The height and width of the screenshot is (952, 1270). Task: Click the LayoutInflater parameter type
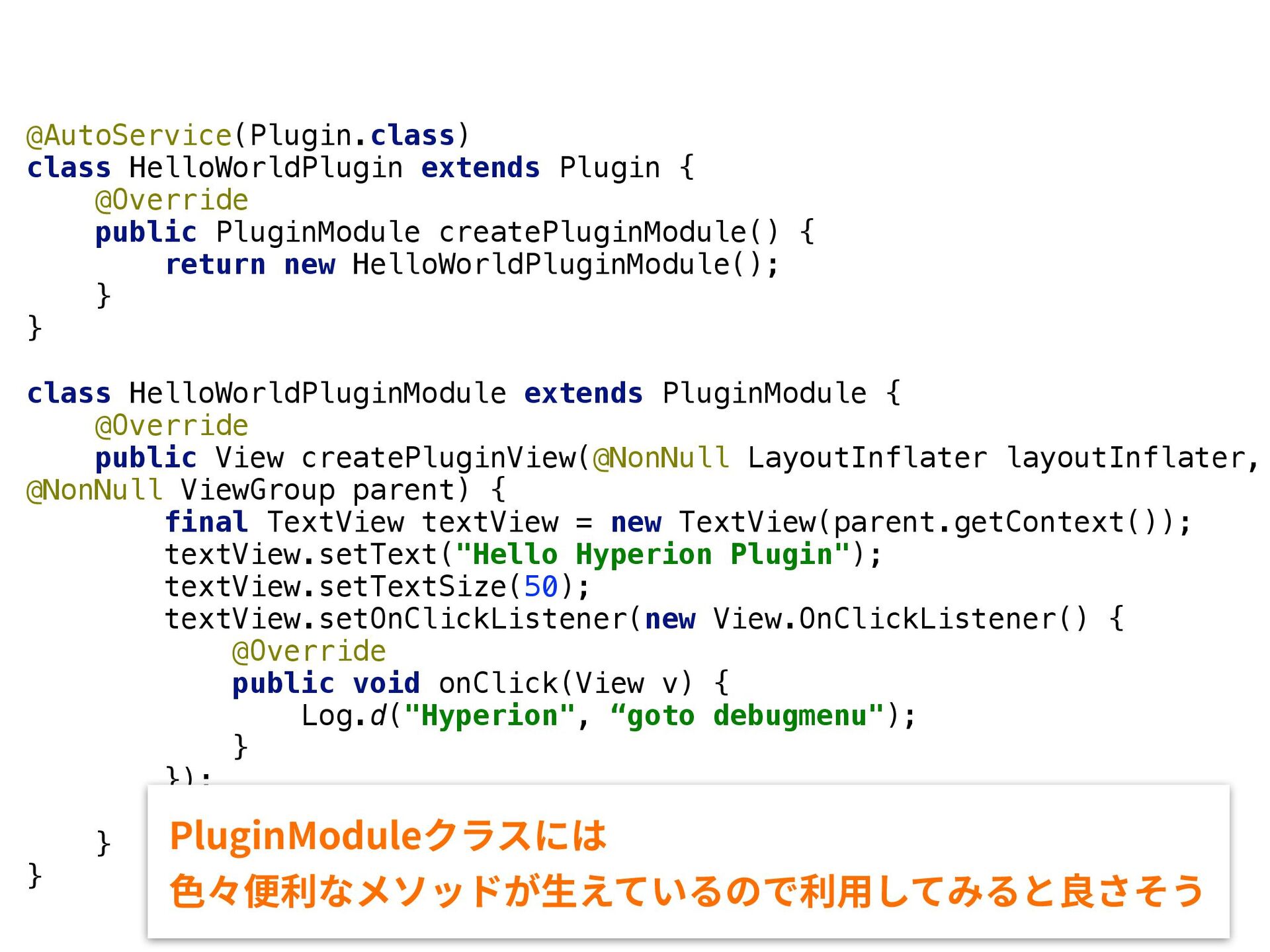click(867, 457)
